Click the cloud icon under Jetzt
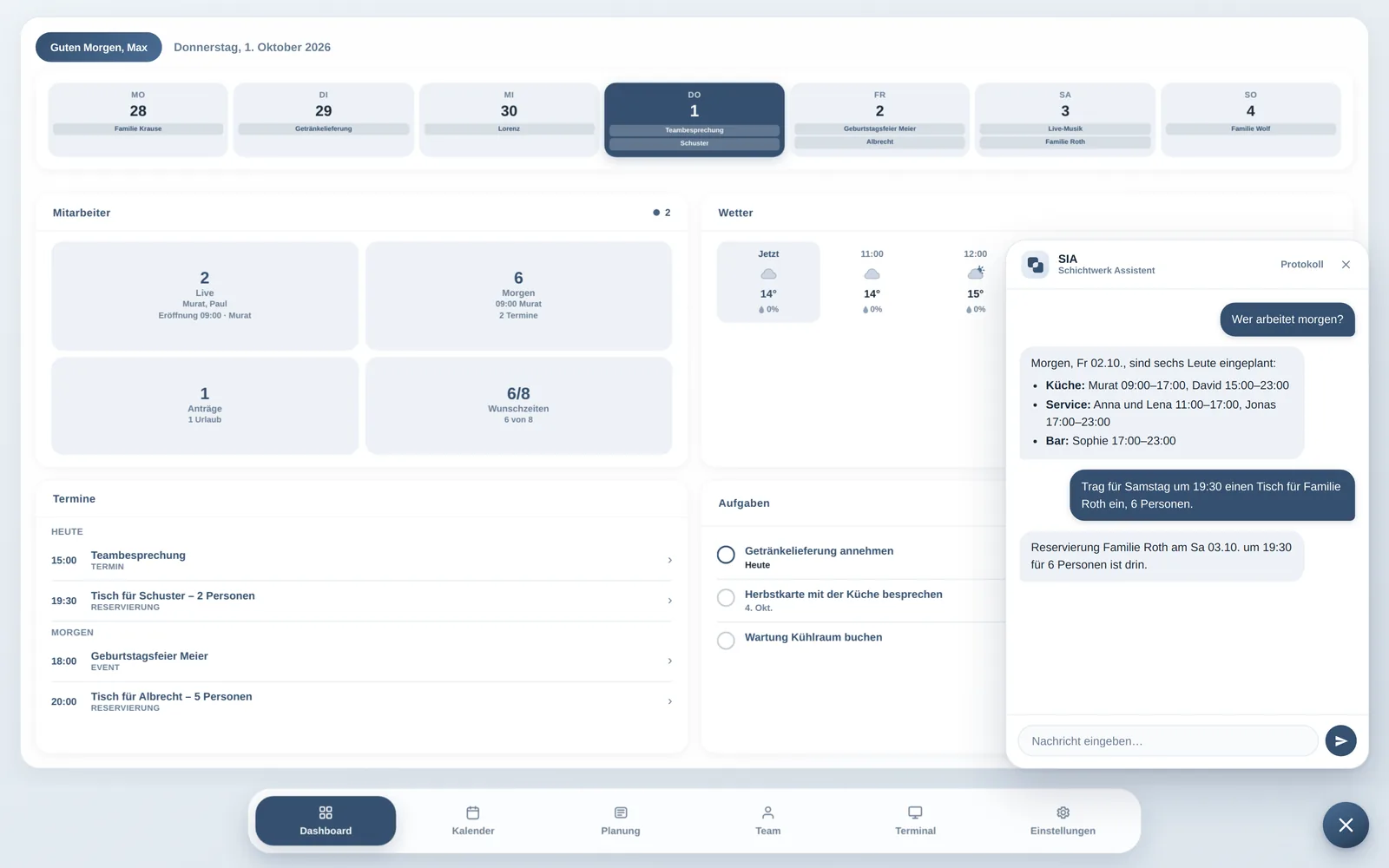 768,274
